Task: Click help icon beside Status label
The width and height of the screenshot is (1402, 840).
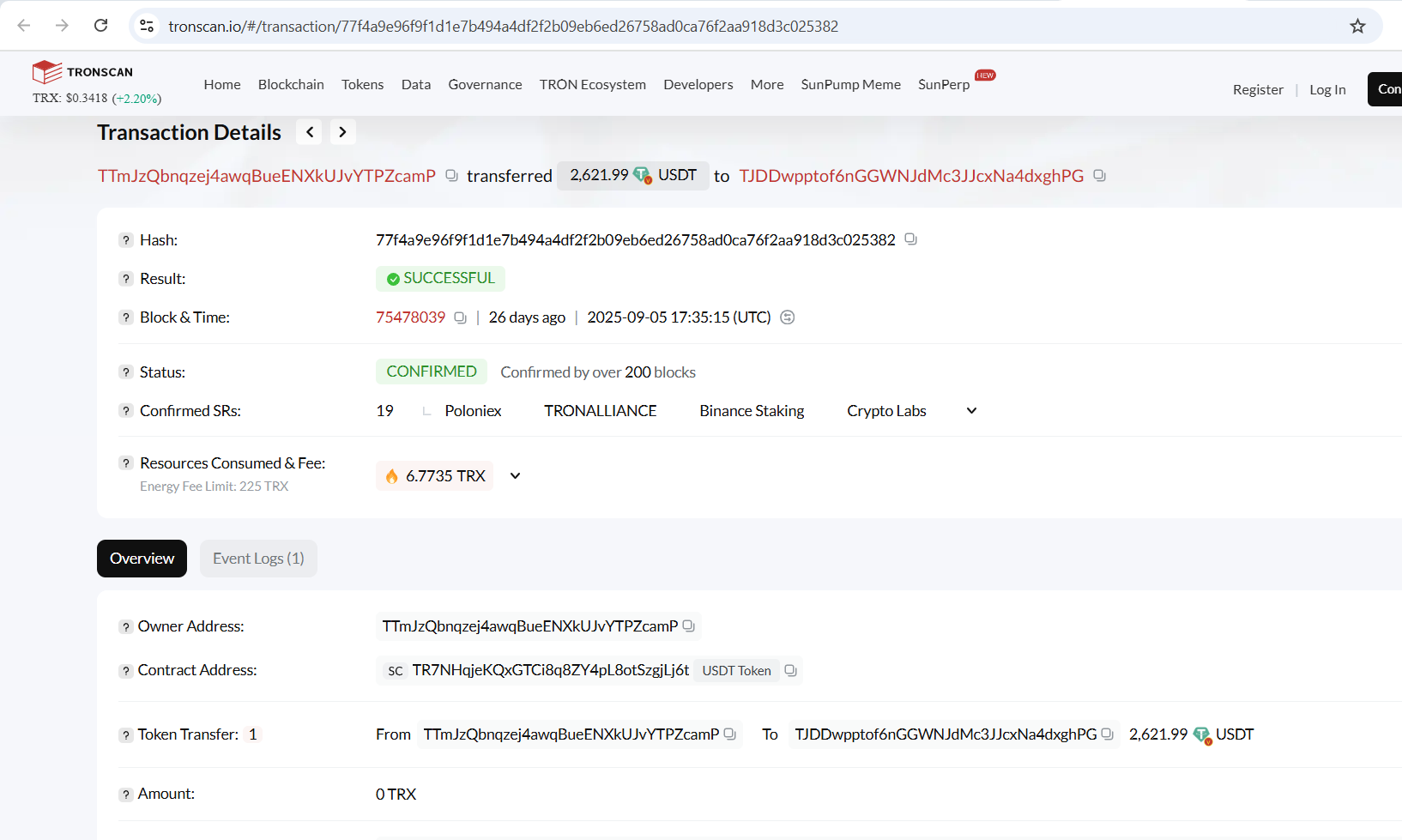Action: coord(126,372)
